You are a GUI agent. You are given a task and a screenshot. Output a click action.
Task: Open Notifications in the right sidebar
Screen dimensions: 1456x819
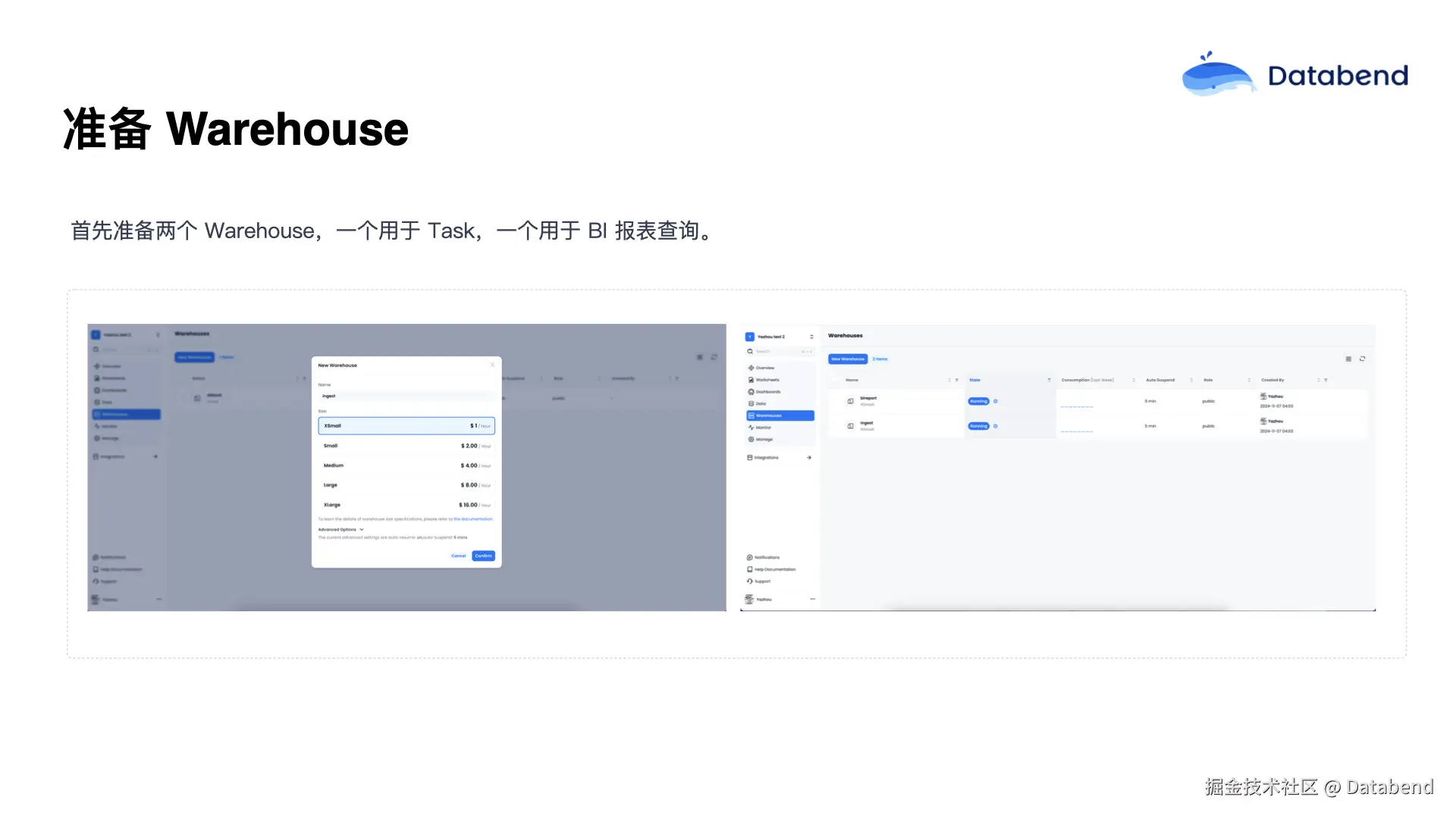[767, 557]
